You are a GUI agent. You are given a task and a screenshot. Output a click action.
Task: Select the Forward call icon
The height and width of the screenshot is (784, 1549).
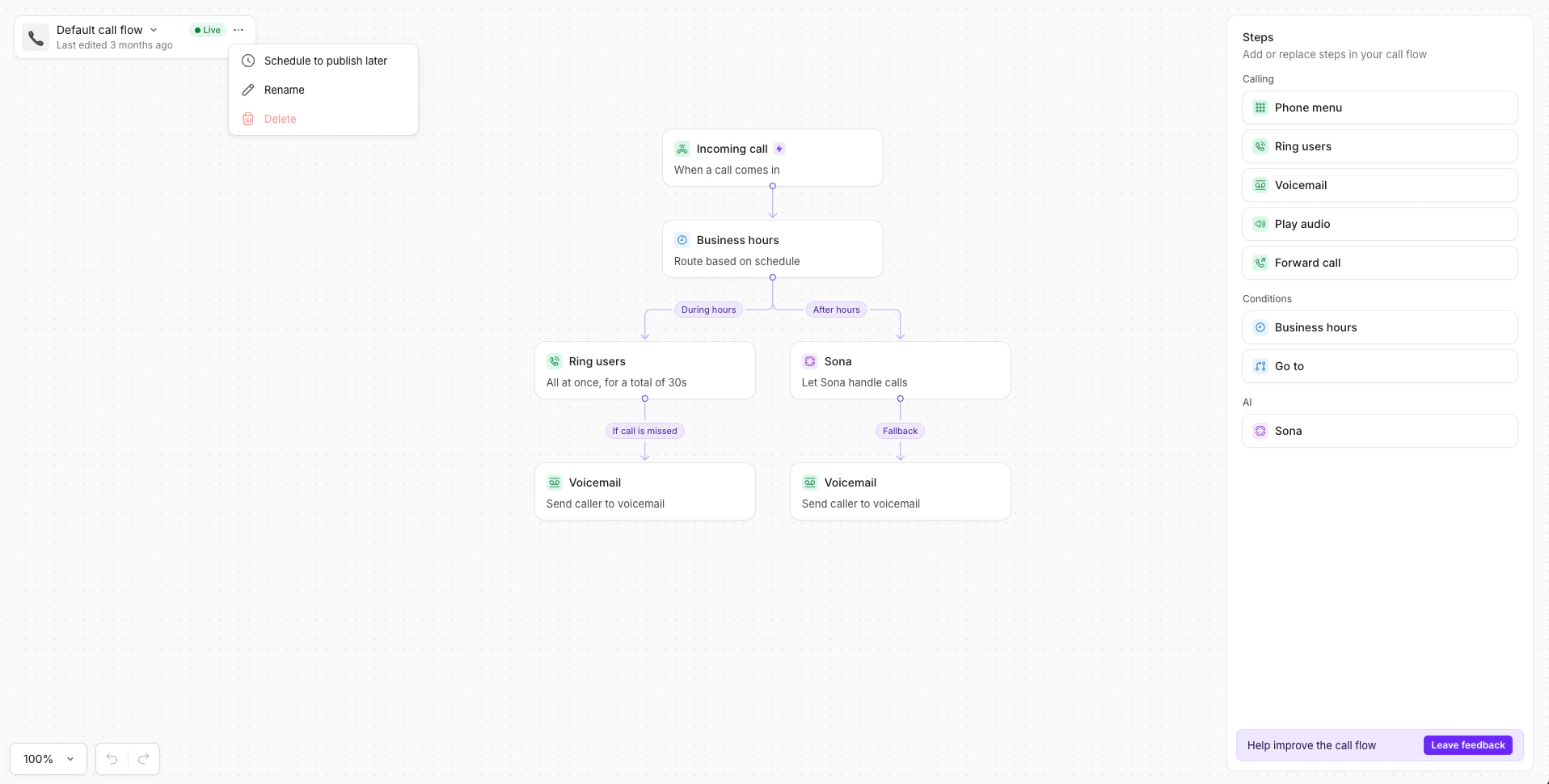(x=1261, y=263)
